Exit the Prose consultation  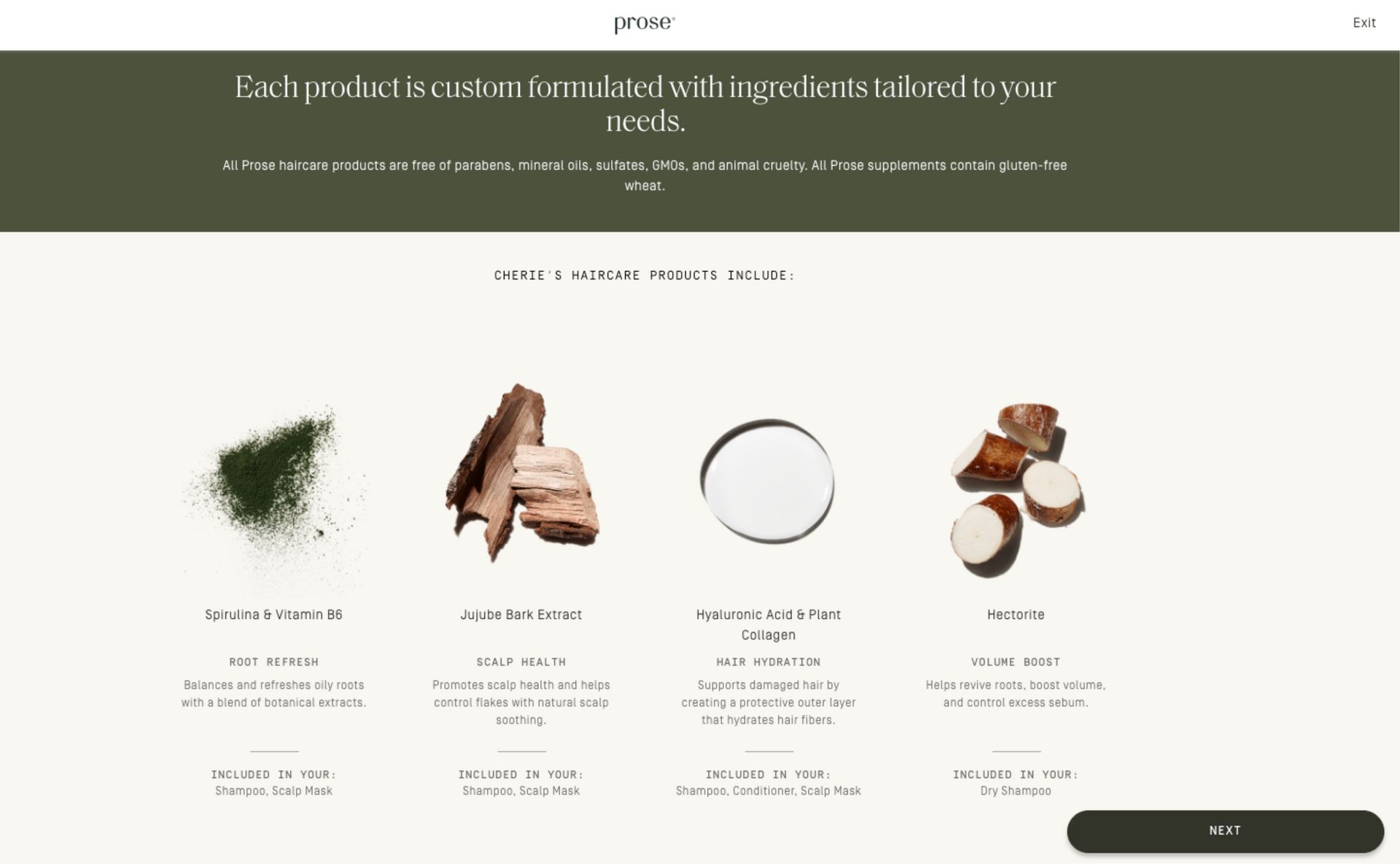coord(1364,23)
